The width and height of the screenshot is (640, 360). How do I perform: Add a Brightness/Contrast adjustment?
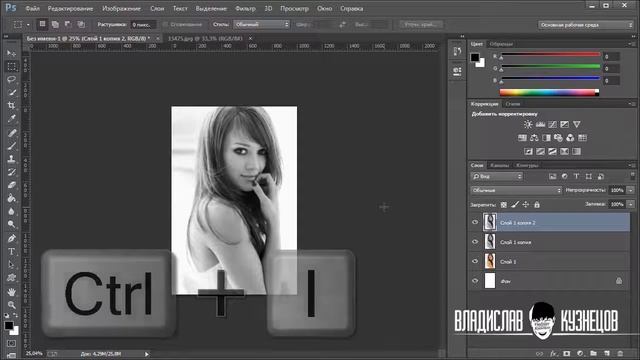tap(528, 124)
